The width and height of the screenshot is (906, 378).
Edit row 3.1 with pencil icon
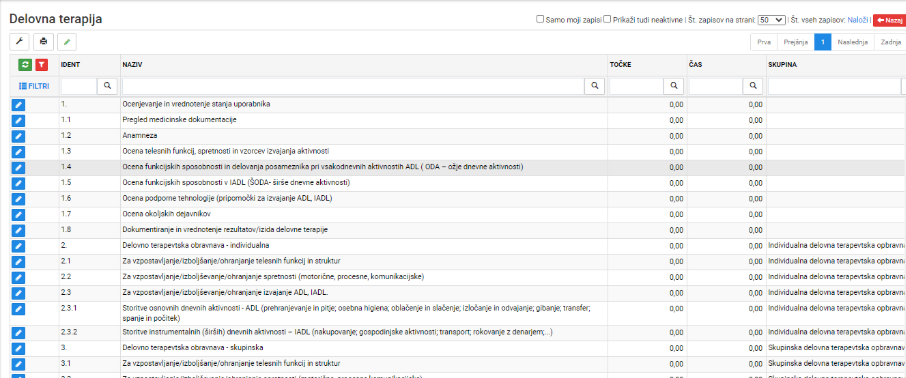coord(18,364)
